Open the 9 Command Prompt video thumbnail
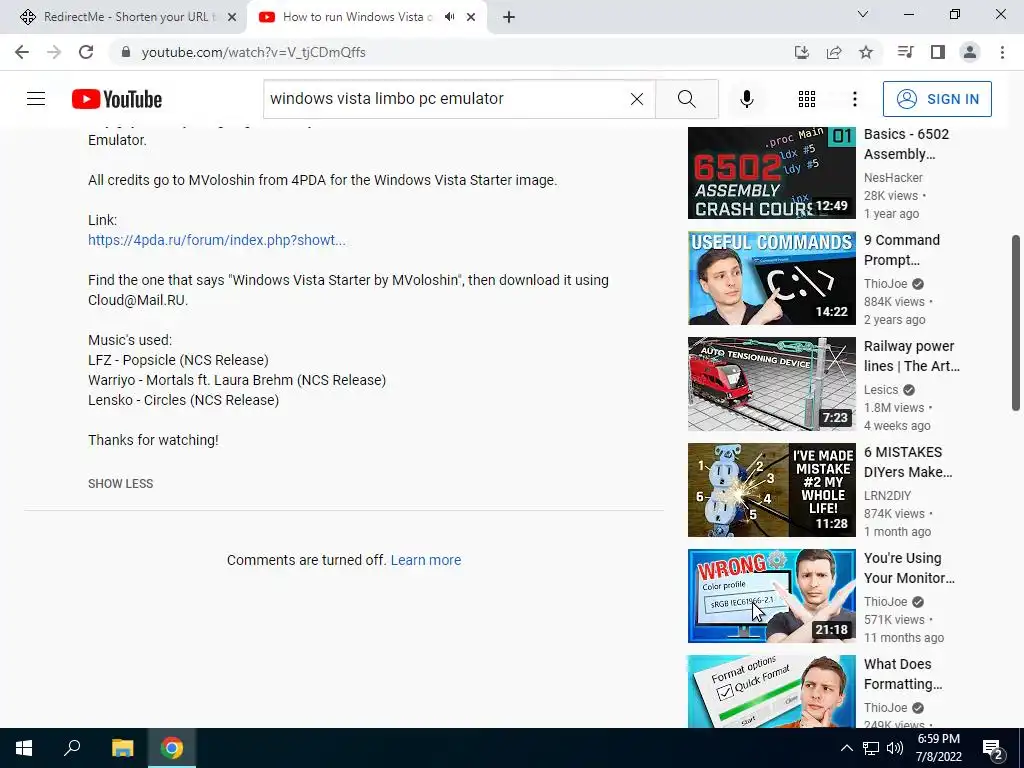 (771, 278)
